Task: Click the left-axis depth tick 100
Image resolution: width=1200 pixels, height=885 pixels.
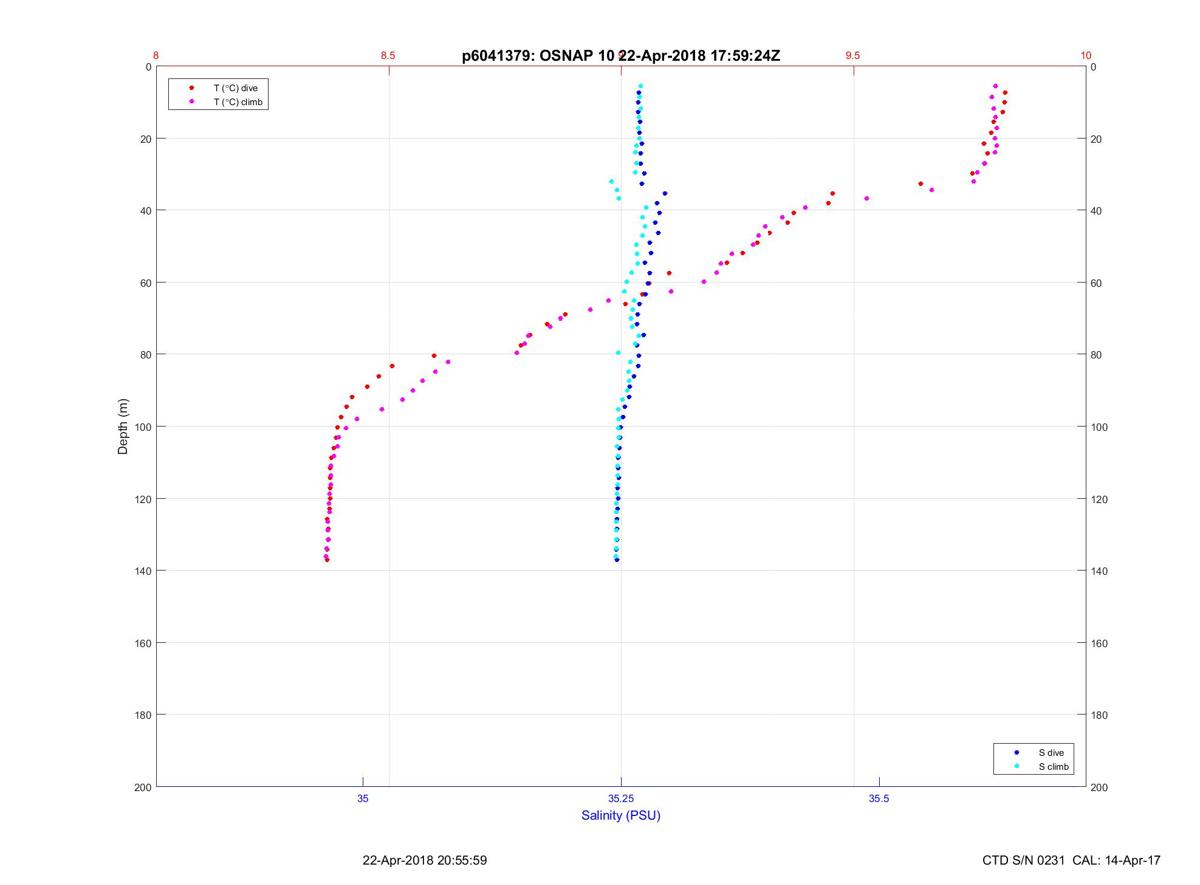Action: click(141, 427)
